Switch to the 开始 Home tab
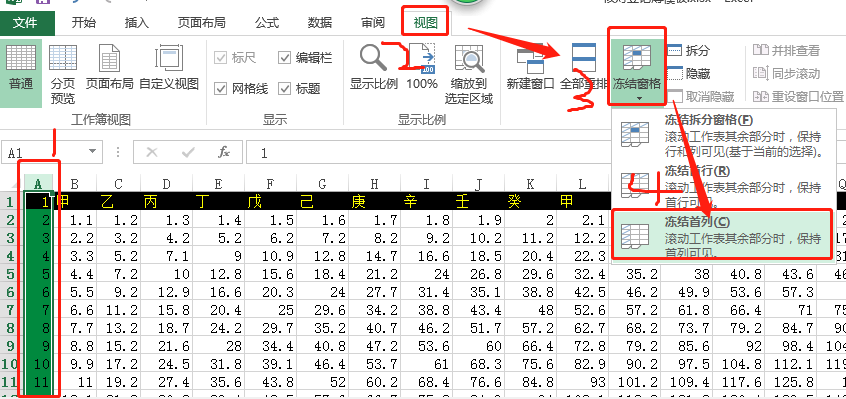This screenshot has width=846, height=399. click(84, 23)
